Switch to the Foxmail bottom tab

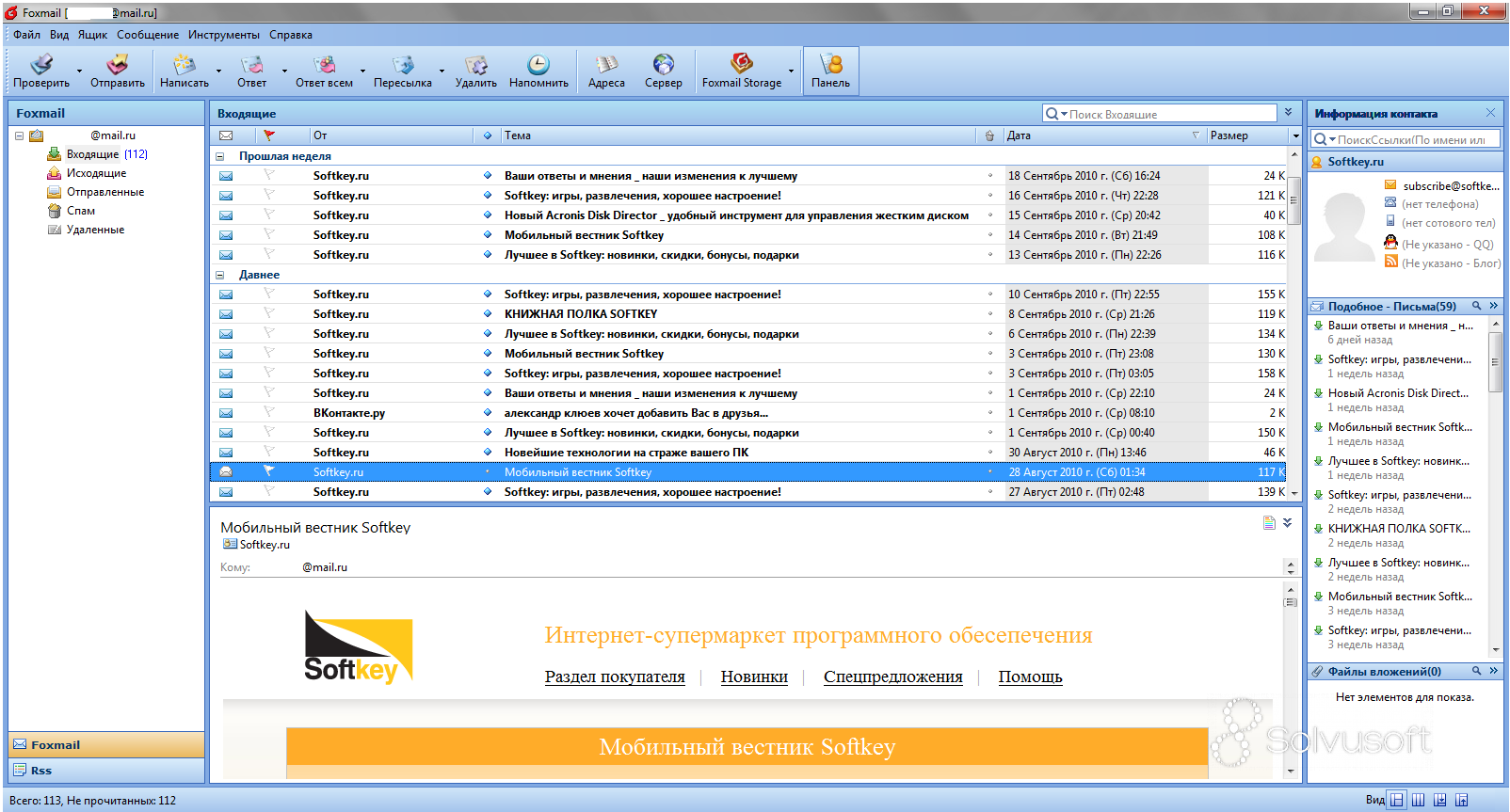coord(106,744)
